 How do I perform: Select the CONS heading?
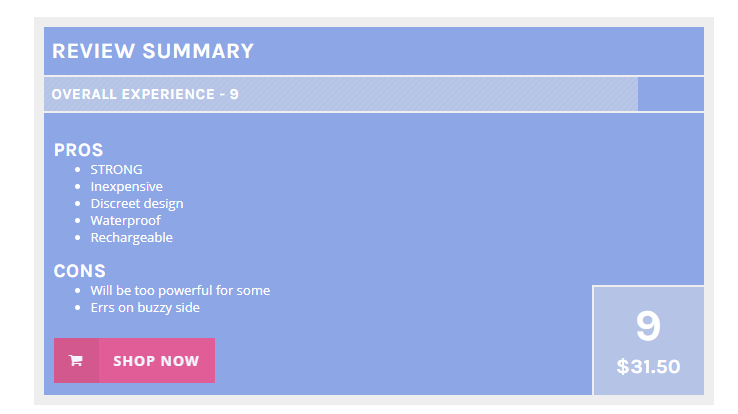pos(80,271)
